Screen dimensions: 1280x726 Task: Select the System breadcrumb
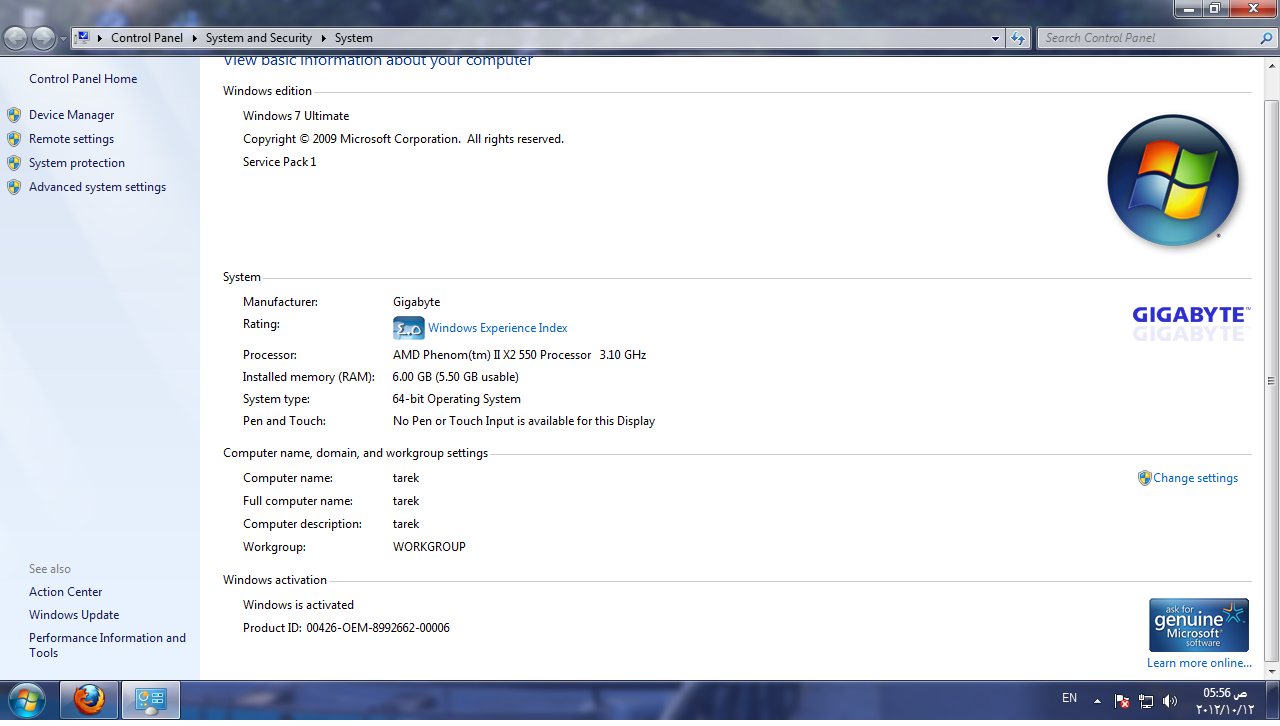click(354, 38)
